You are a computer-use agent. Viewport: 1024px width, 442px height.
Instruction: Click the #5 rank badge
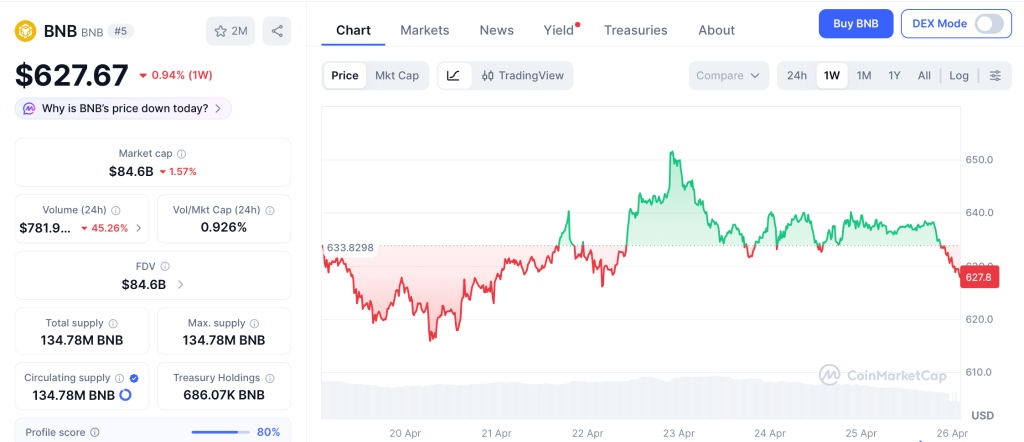(121, 31)
